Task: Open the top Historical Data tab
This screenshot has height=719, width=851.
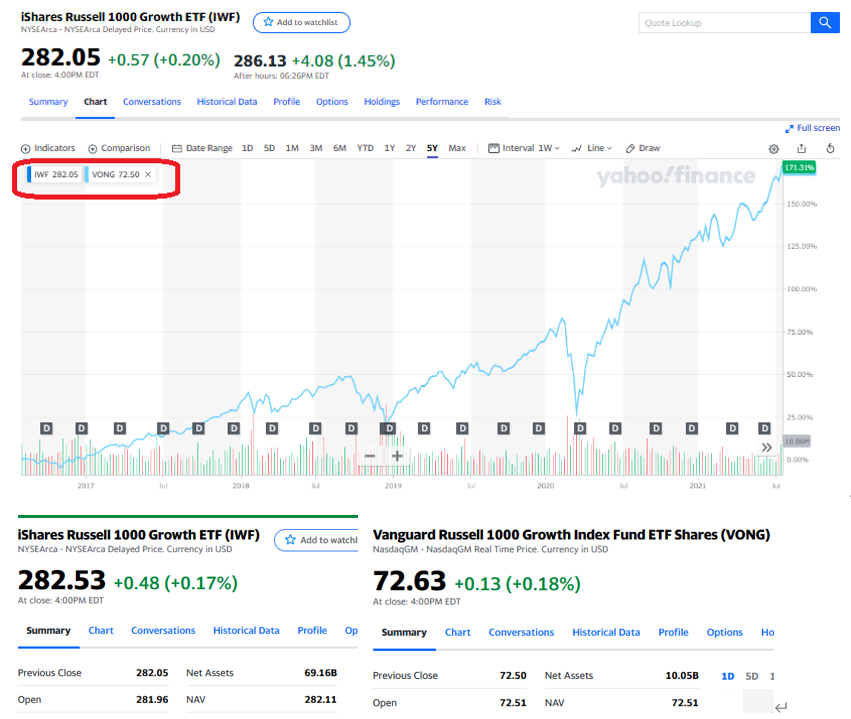Action: coord(227,101)
